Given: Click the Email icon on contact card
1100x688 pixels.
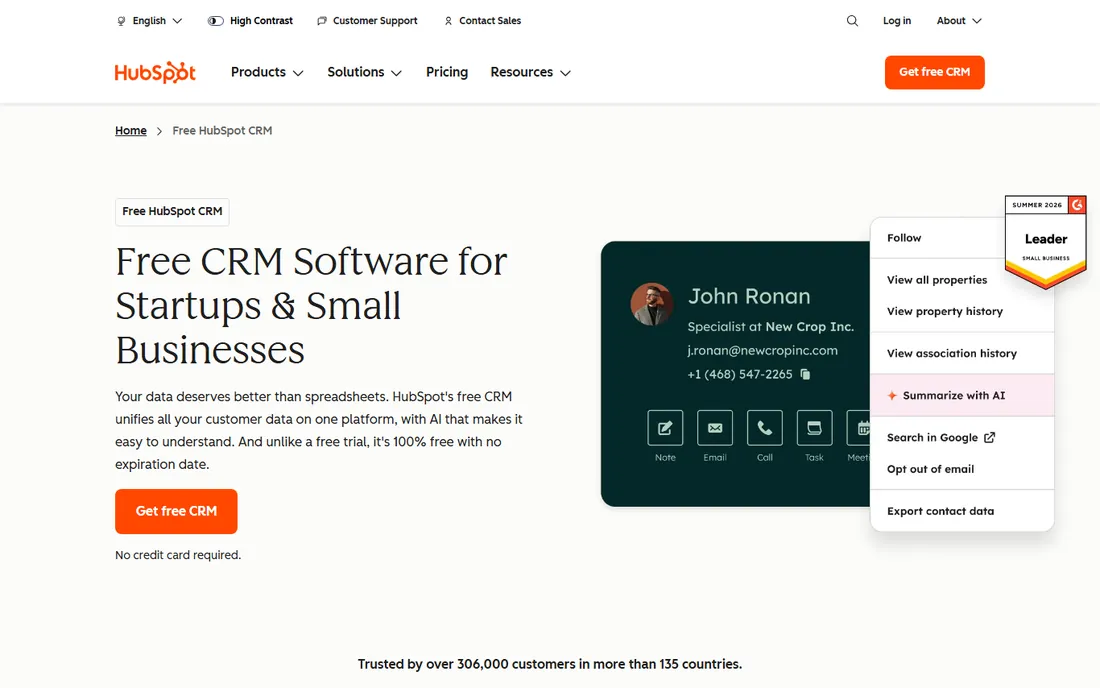Looking at the screenshot, I should 715,428.
